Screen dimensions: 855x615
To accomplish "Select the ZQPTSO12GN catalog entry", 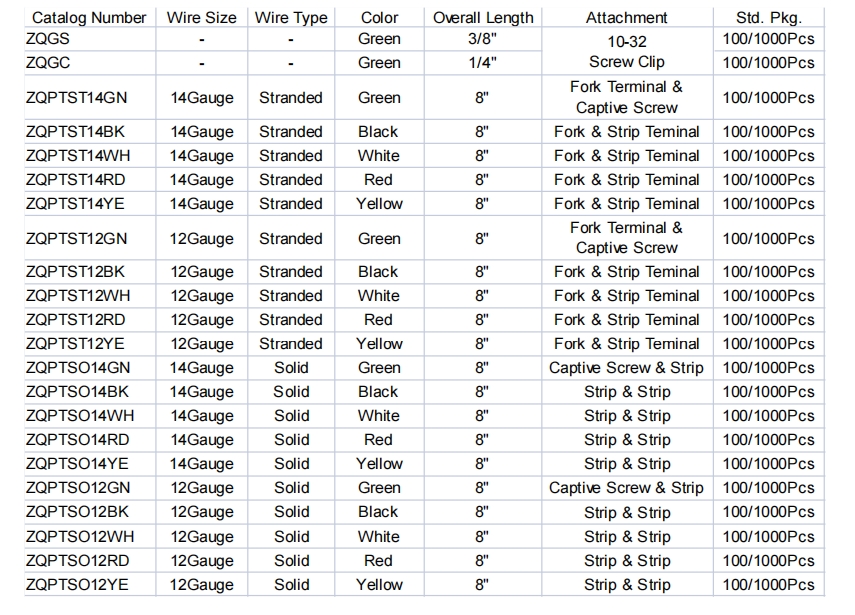I will click(78, 488).
